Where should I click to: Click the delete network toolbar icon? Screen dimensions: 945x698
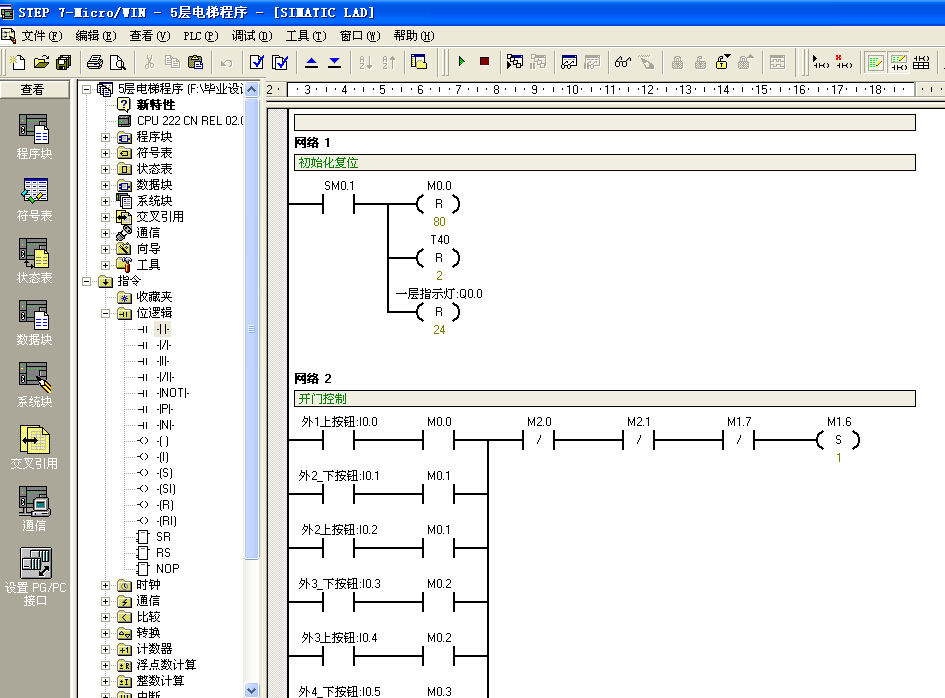tap(844, 62)
